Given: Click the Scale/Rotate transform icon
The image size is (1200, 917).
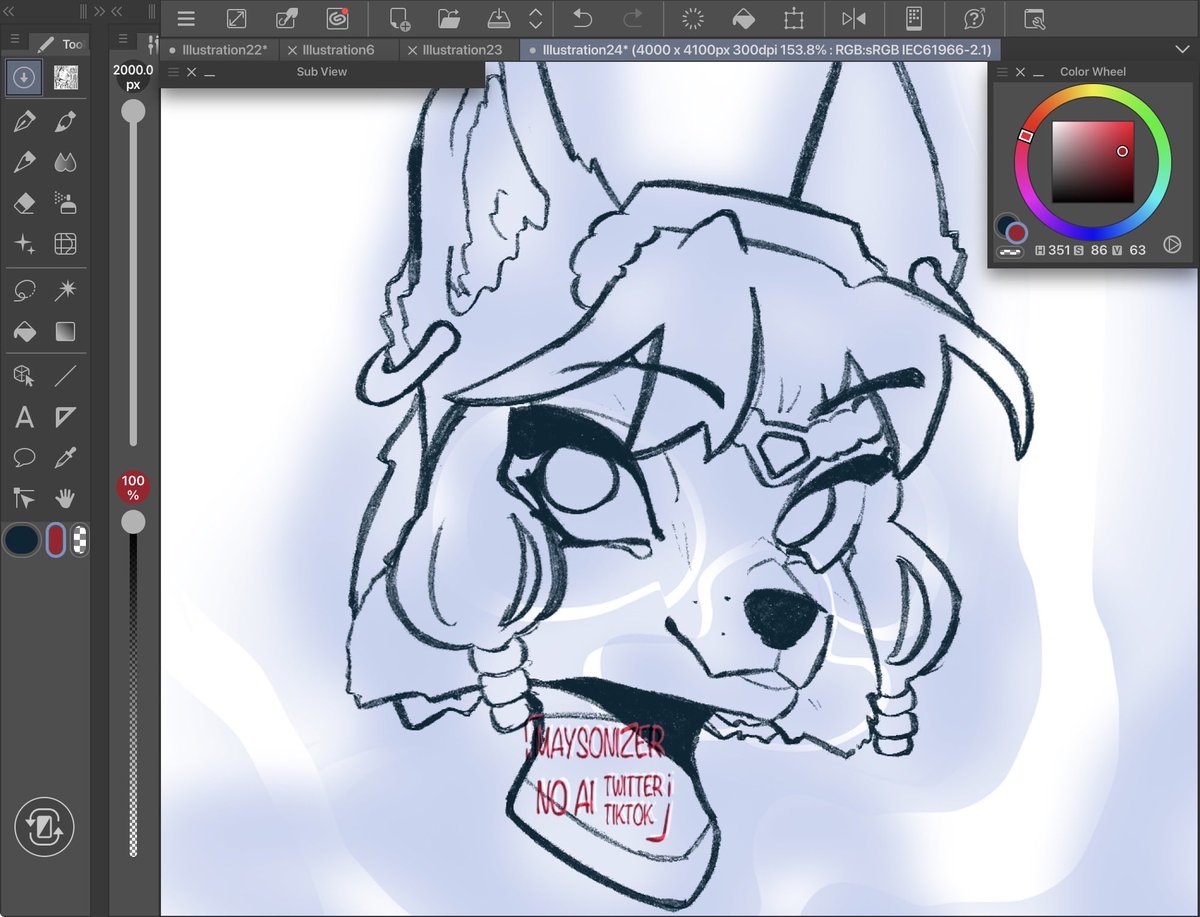Looking at the screenshot, I should (795, 18).
